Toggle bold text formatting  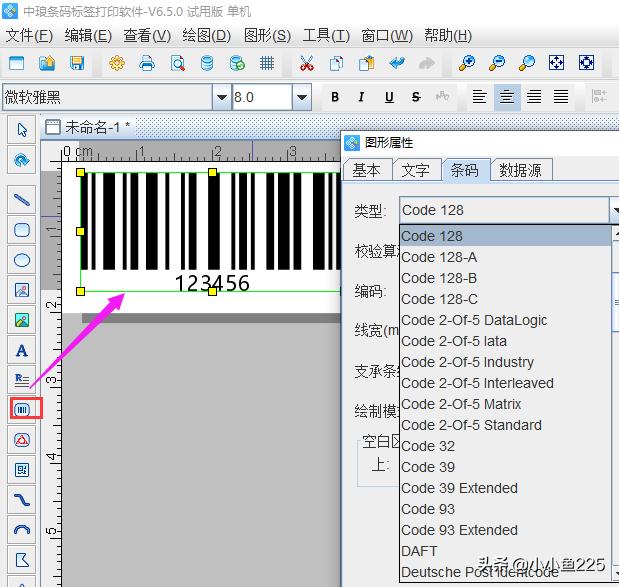point(335,97)
